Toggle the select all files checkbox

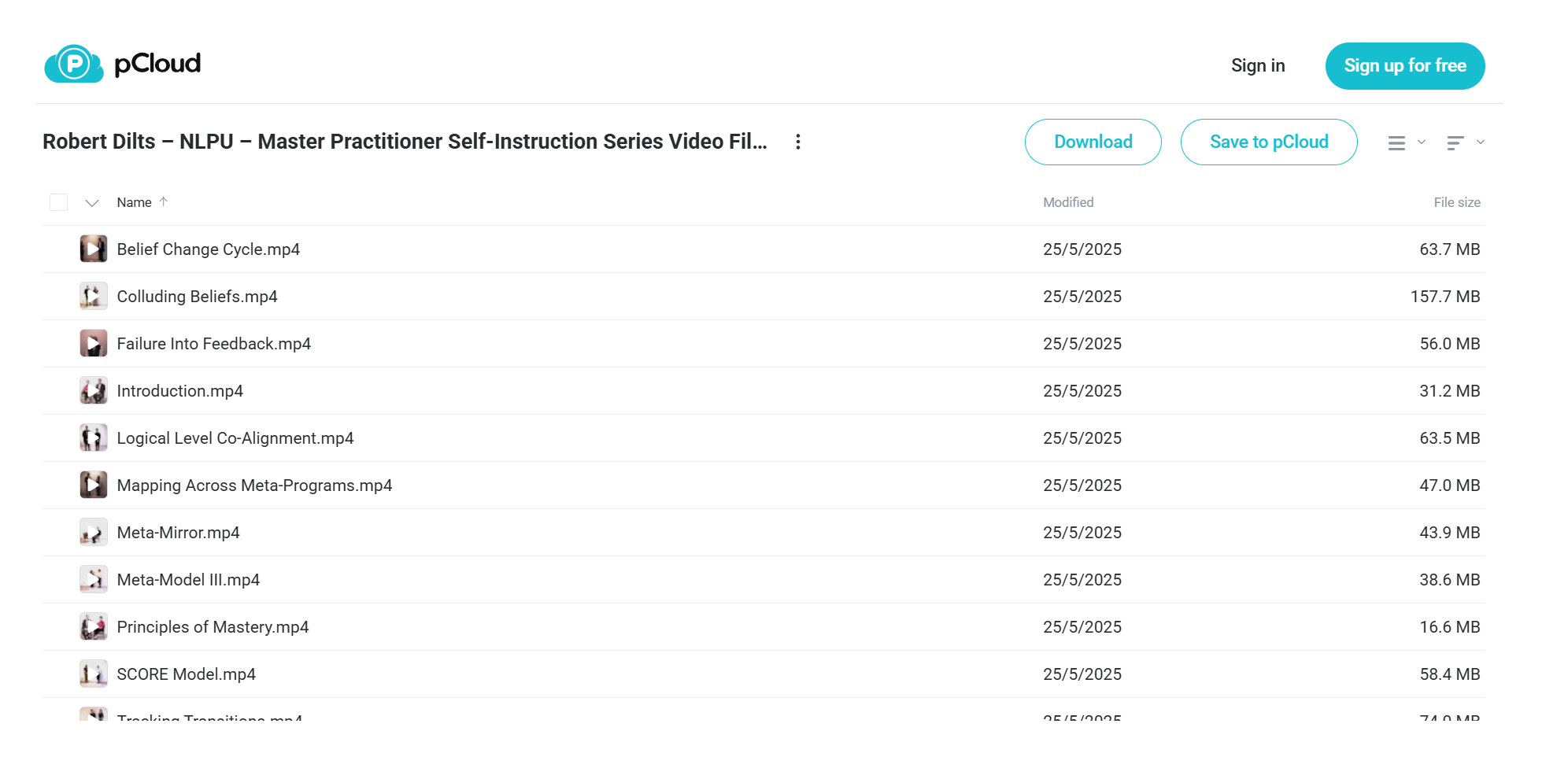58,202
